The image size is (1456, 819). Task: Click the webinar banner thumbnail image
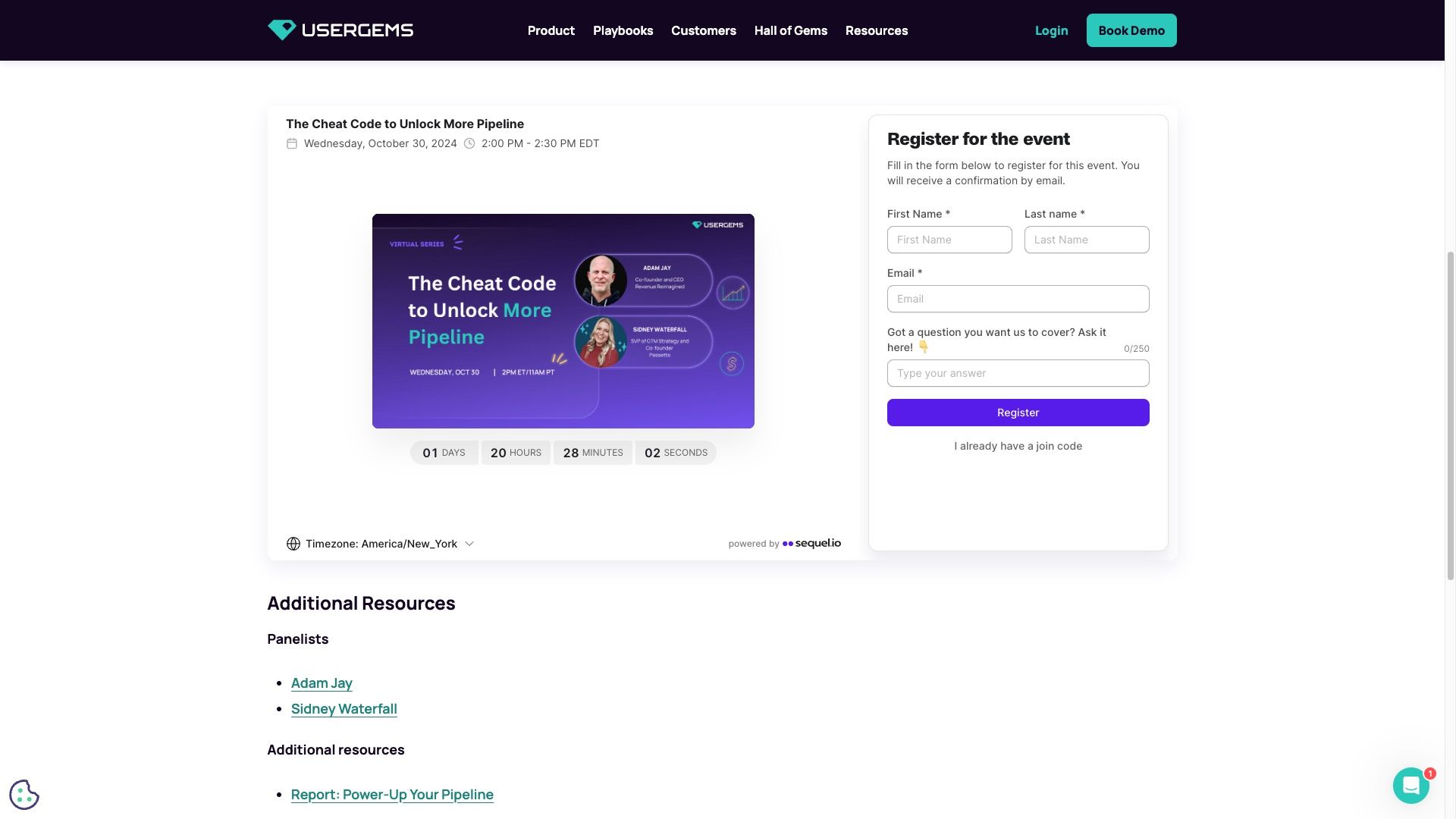click(x=563, y=321)
